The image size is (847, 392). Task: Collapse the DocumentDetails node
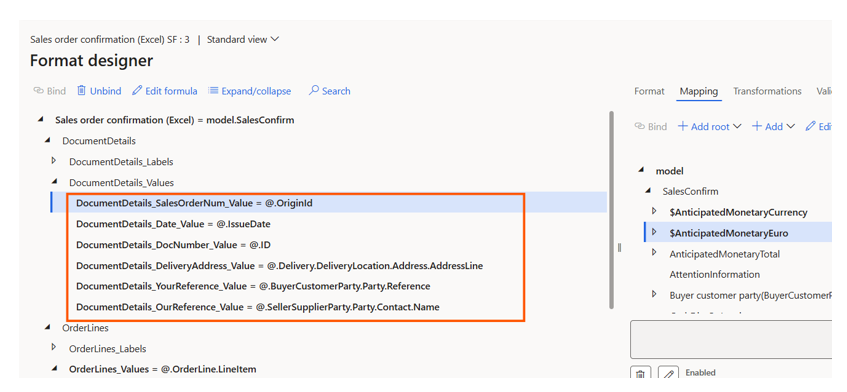click(x=48, y=140)
